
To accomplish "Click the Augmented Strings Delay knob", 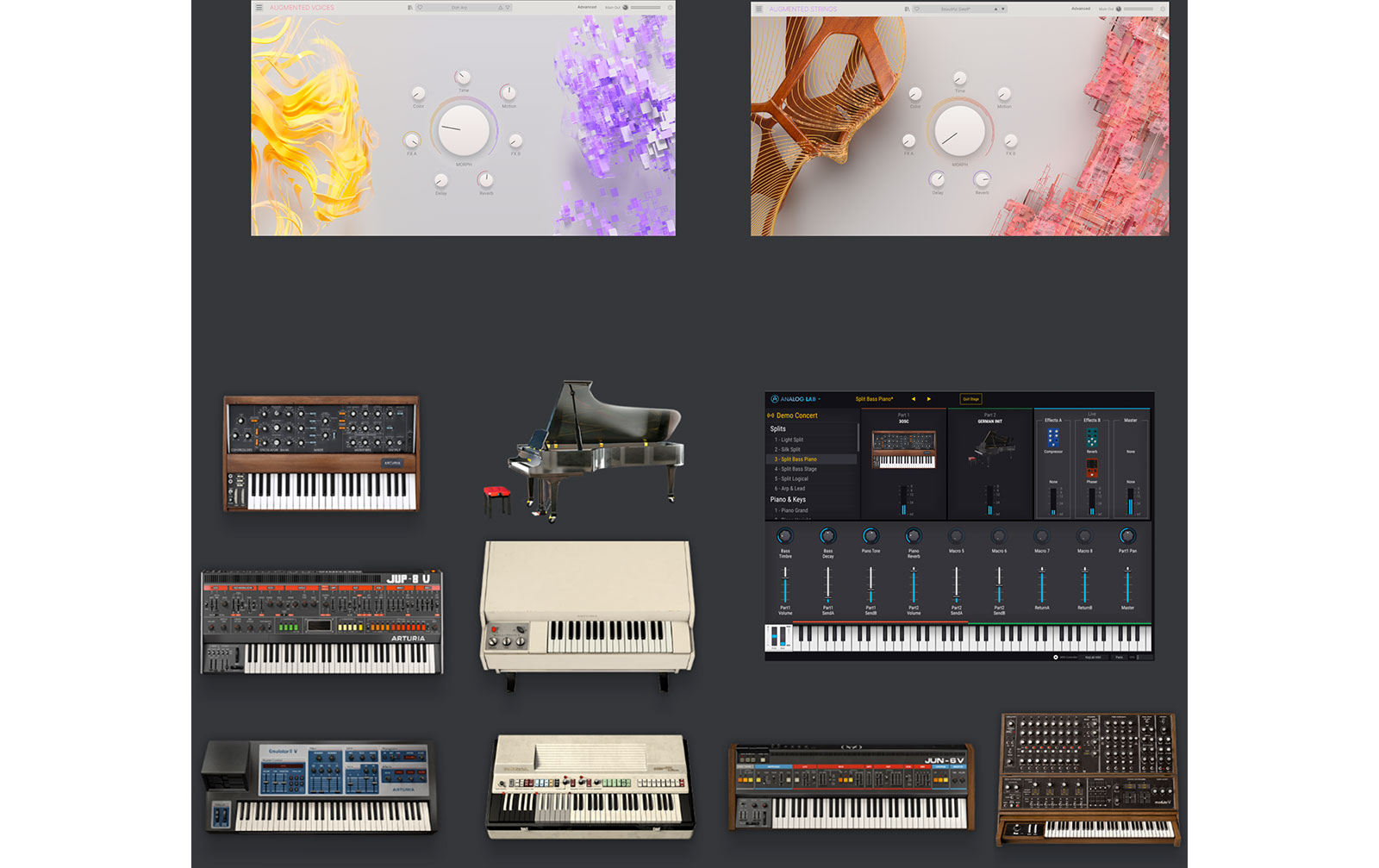I will pyautogui.click(x=937, y=179).
